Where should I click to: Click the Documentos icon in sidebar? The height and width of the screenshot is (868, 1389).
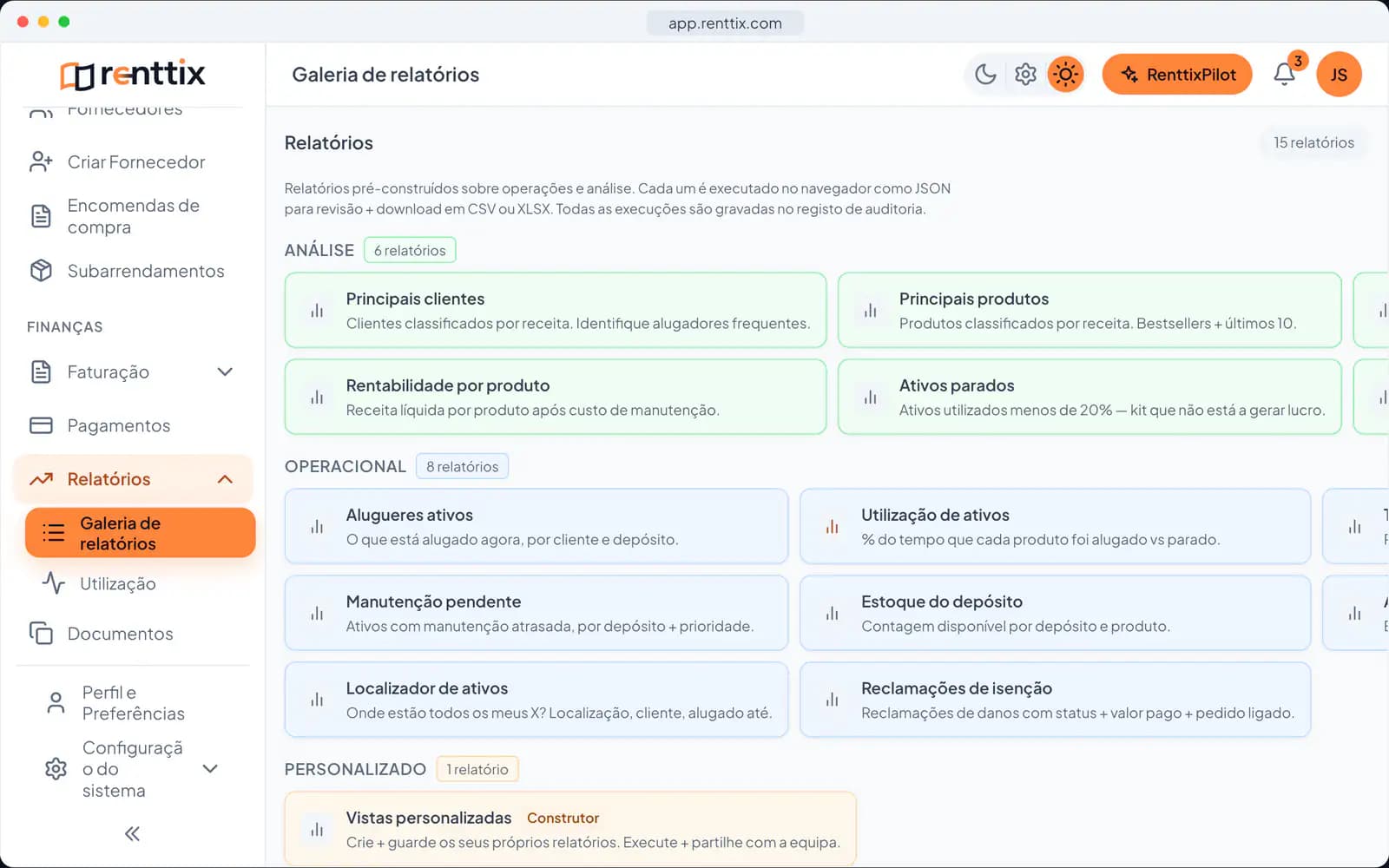tap(41, 634)
